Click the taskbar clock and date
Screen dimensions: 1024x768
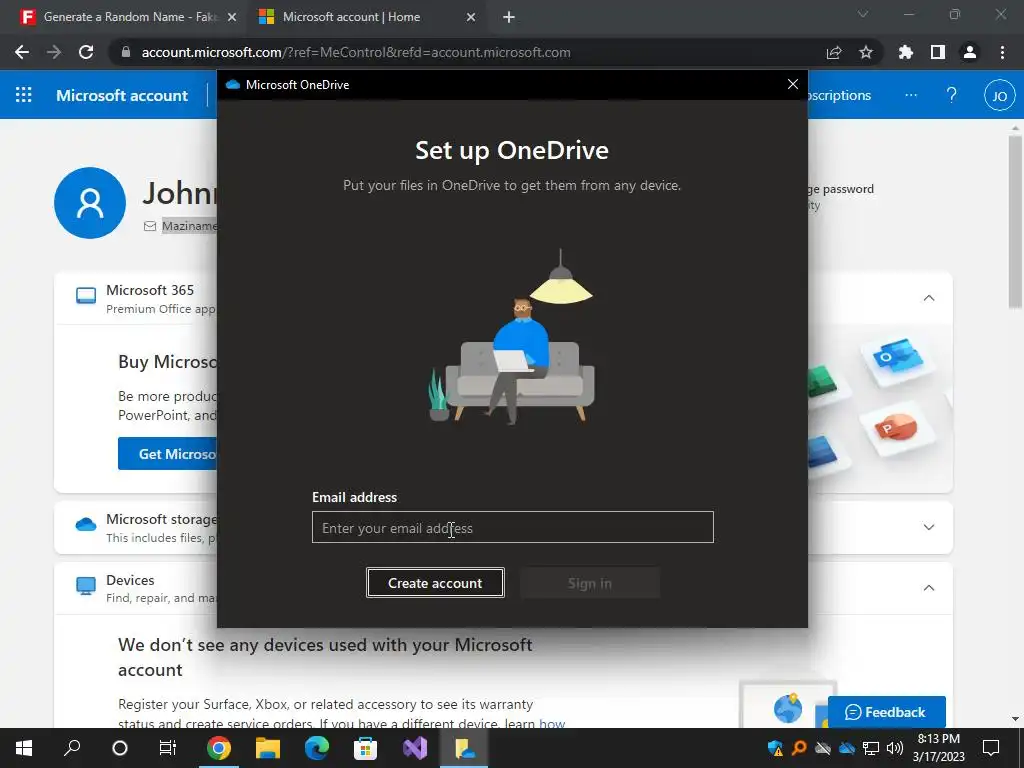(938, 748)
